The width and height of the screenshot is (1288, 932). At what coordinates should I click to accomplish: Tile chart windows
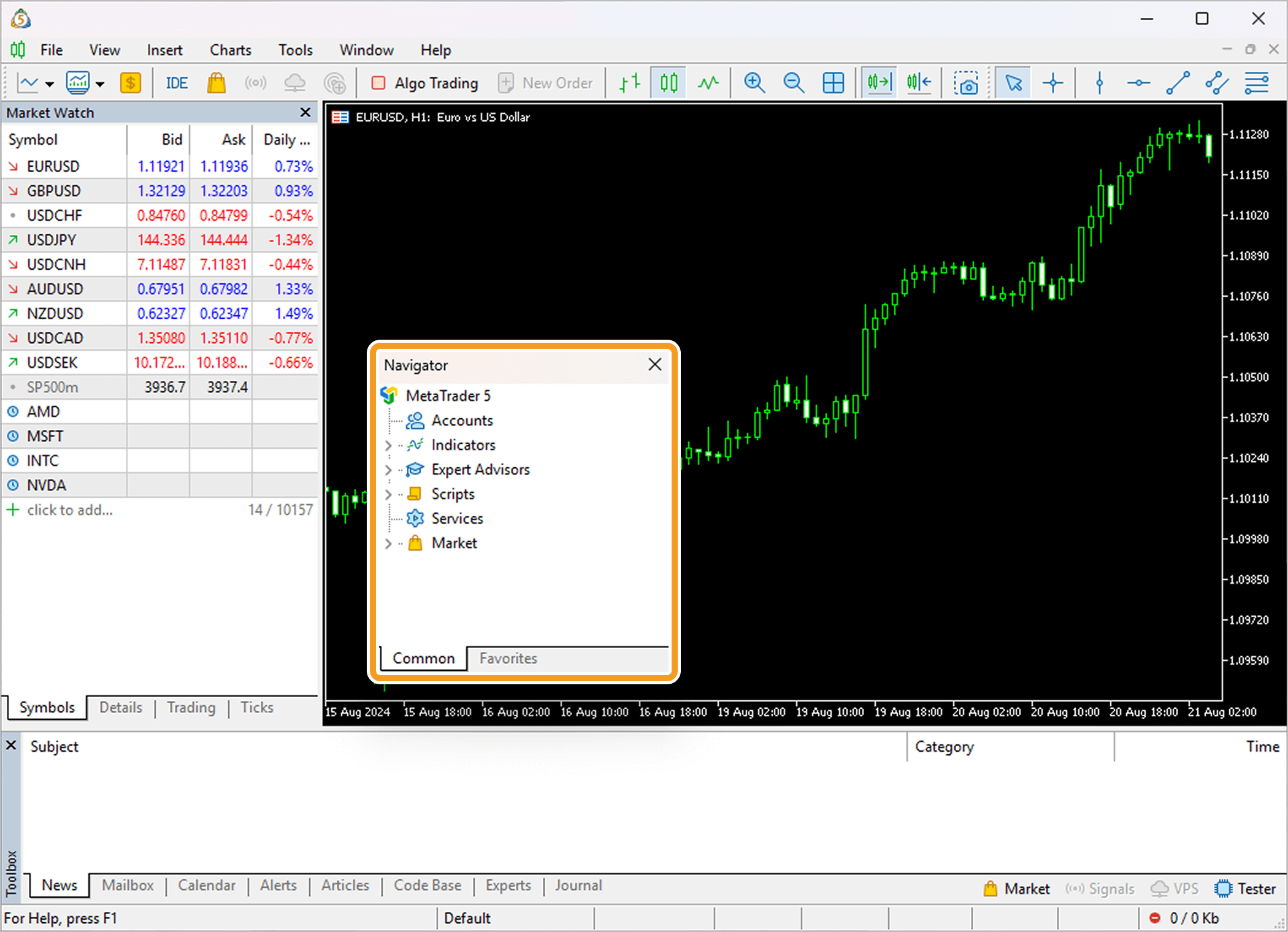click(x=834, y=82)
